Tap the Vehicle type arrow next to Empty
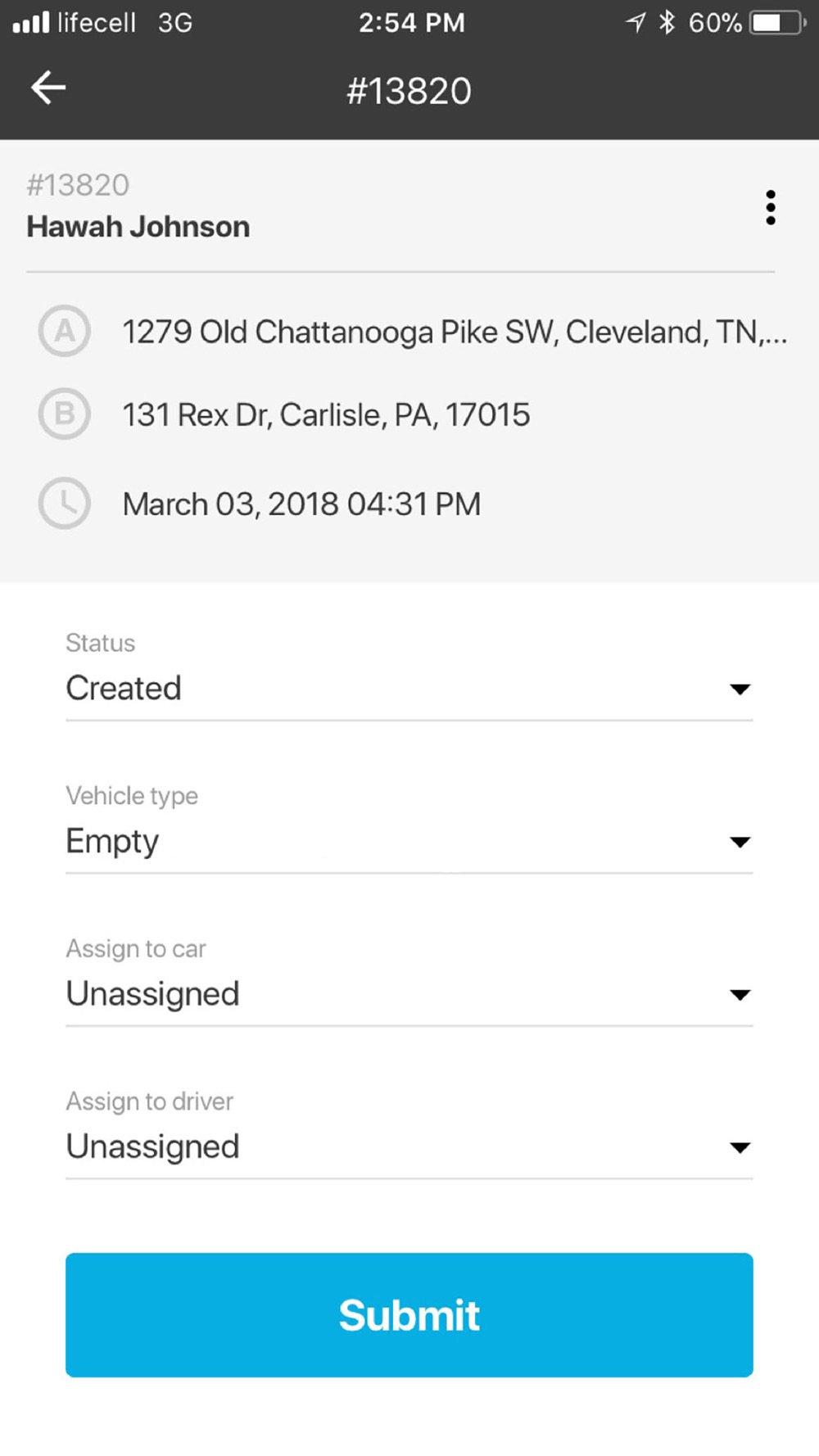The height and width of the screenshot is (1456, 819). (x=740, y=842)
